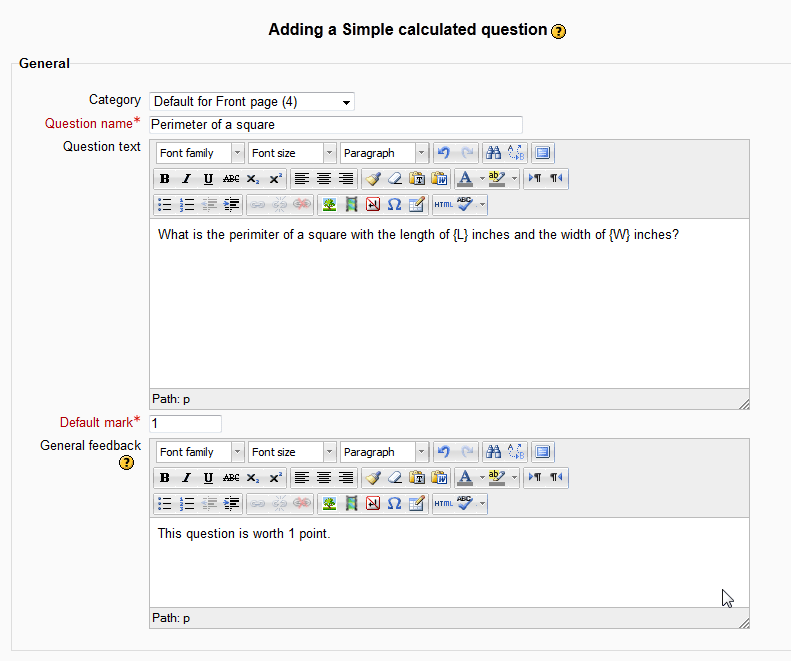The image size is (791, 661).
Task: Insert special character in Question text editor
Action: pos(394,205)
